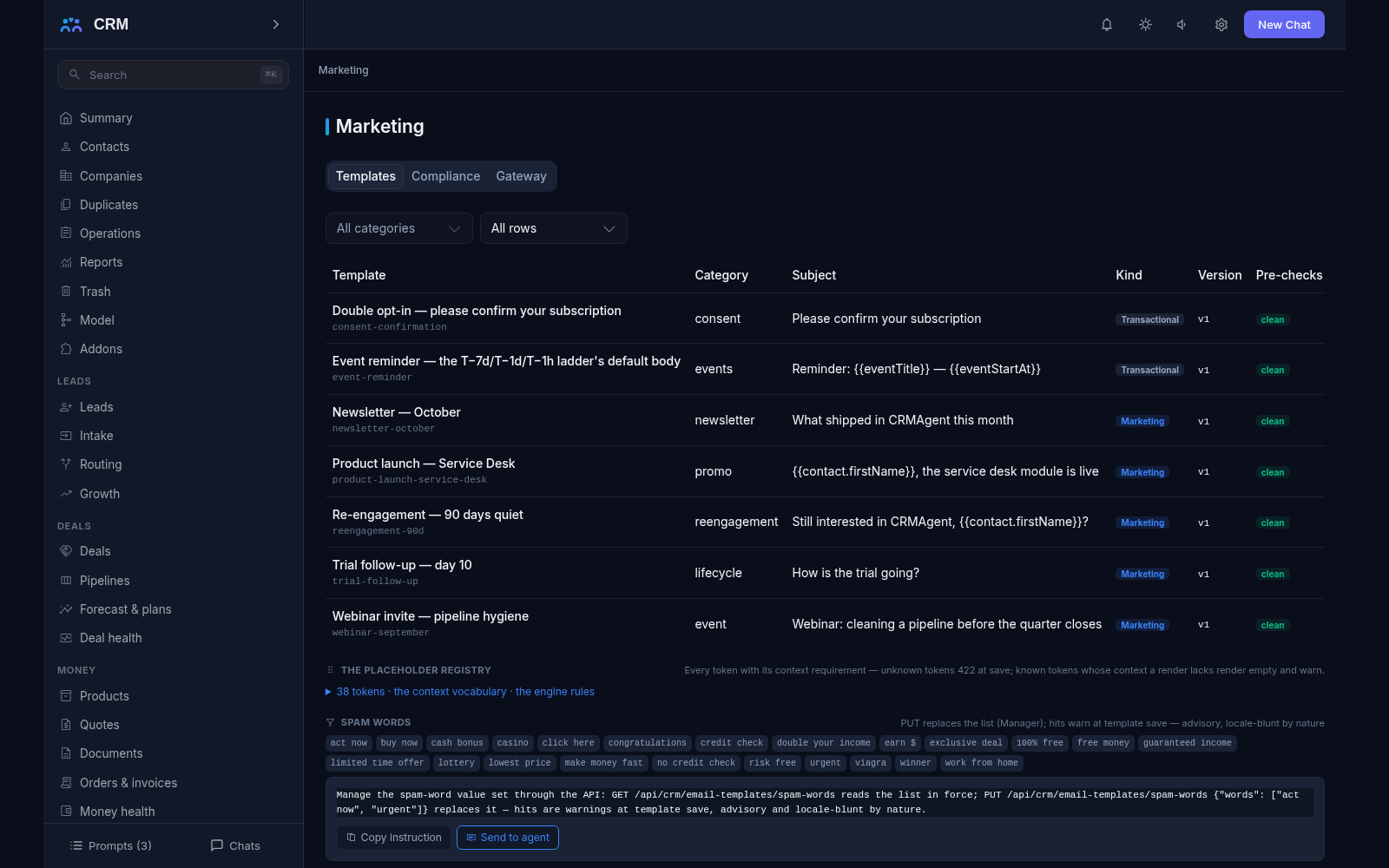The image size is (1389, 868).
Task: Click the Routing fork icon
Action: pyautogui.click(x=66, y=464)
